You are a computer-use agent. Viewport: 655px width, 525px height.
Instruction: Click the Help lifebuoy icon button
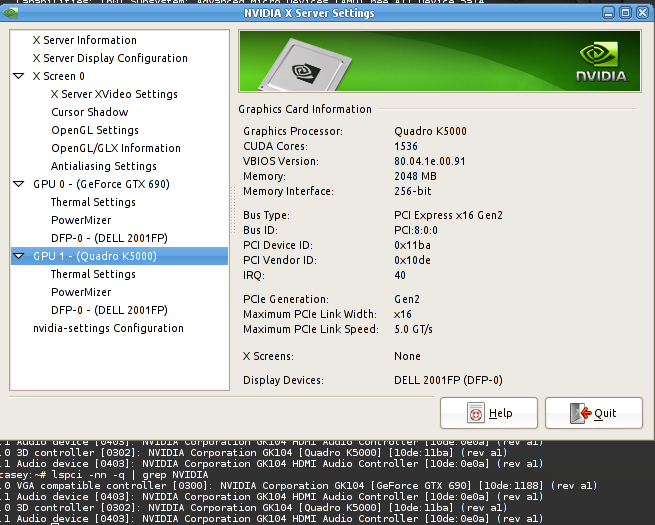[488, 413]
